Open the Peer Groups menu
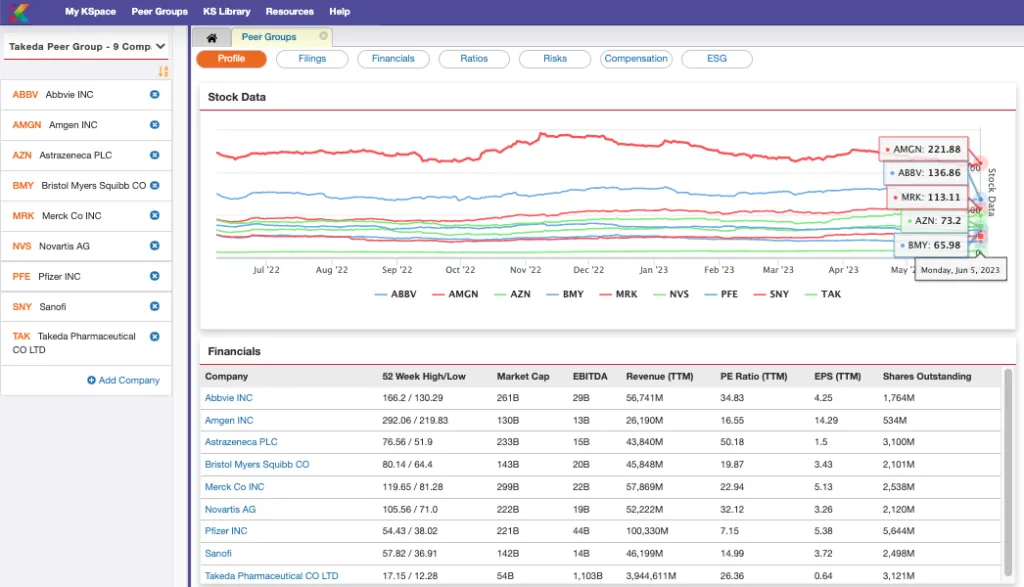This screenshot has width=1024, height=587. [159, 12]
